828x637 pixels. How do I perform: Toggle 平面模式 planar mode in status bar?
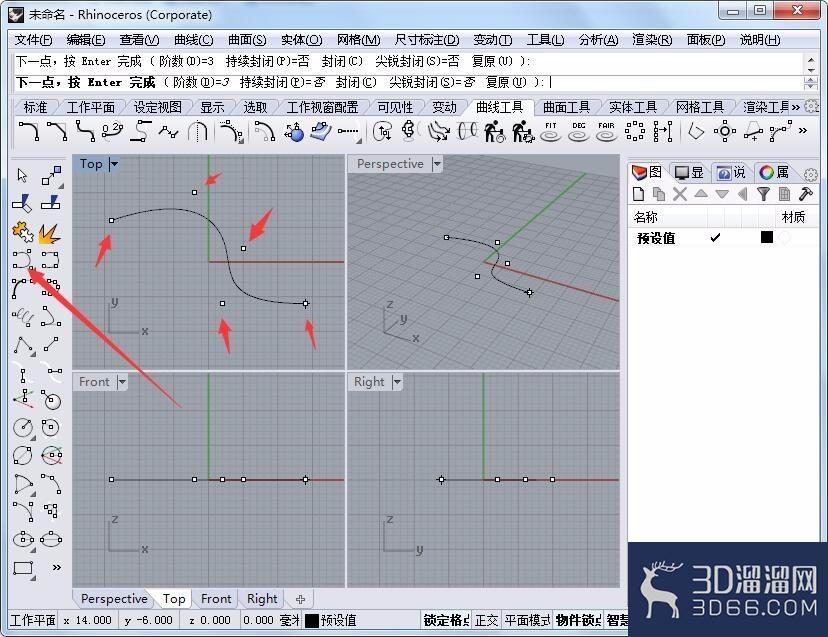point(527,620)
